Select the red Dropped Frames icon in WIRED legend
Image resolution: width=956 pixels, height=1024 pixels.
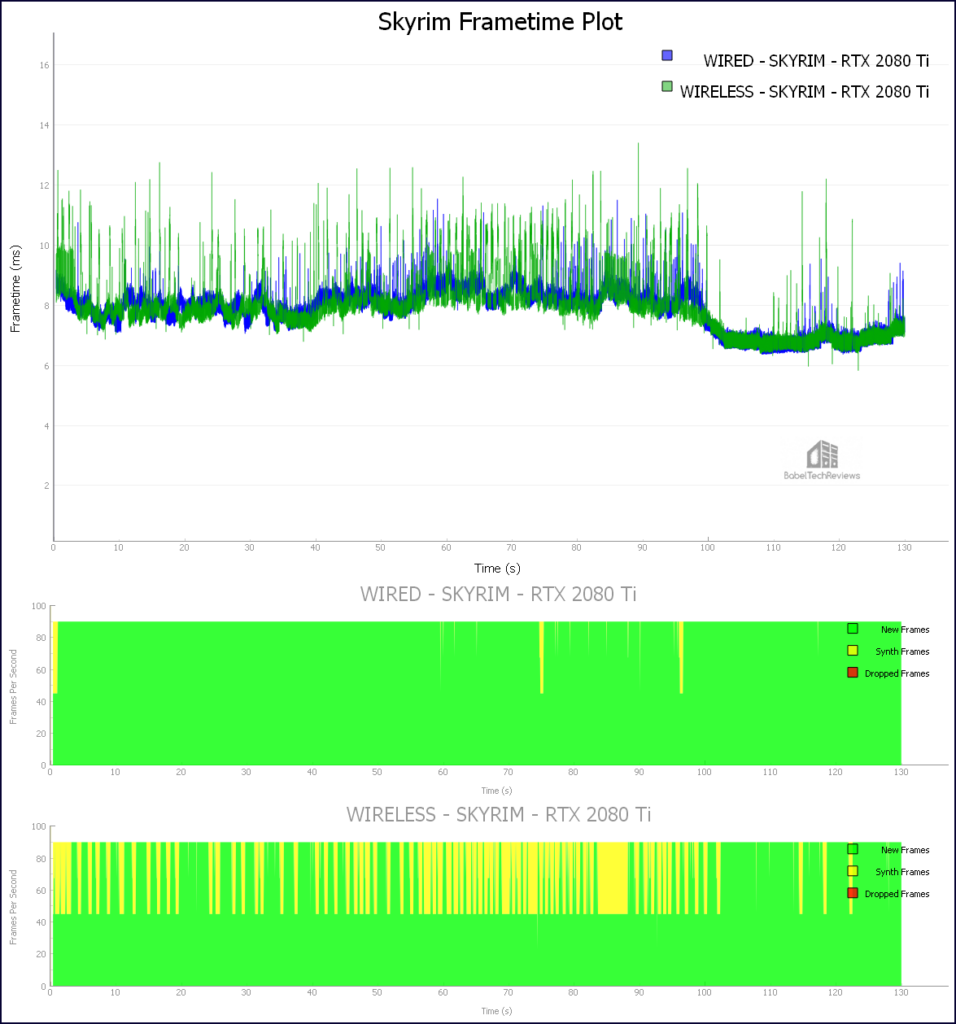852,673
